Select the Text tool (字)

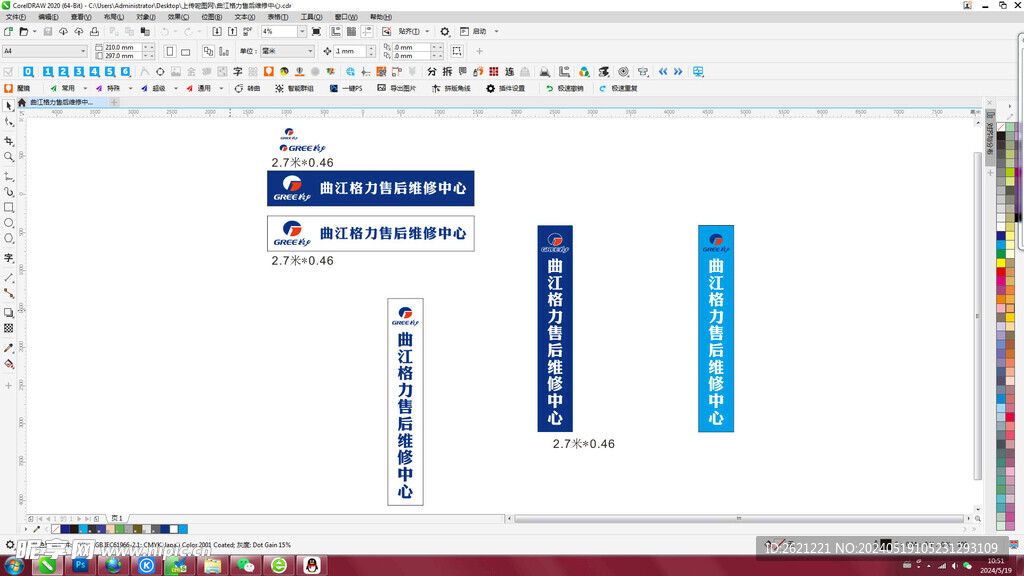pos(8,258)
